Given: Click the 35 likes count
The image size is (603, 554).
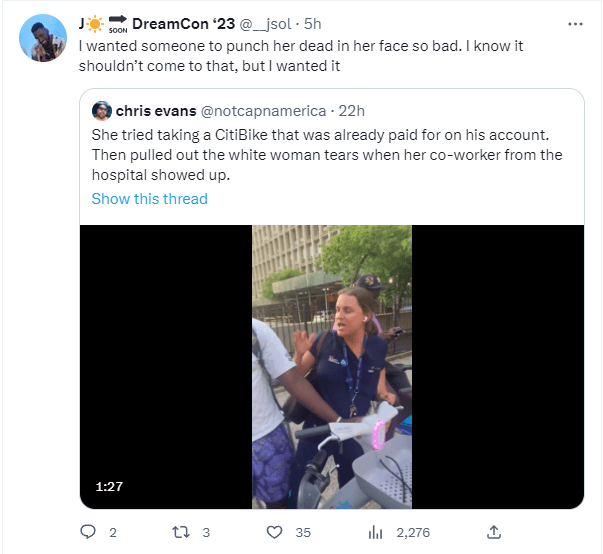Looking at the screenshot, I should (303, 532).
